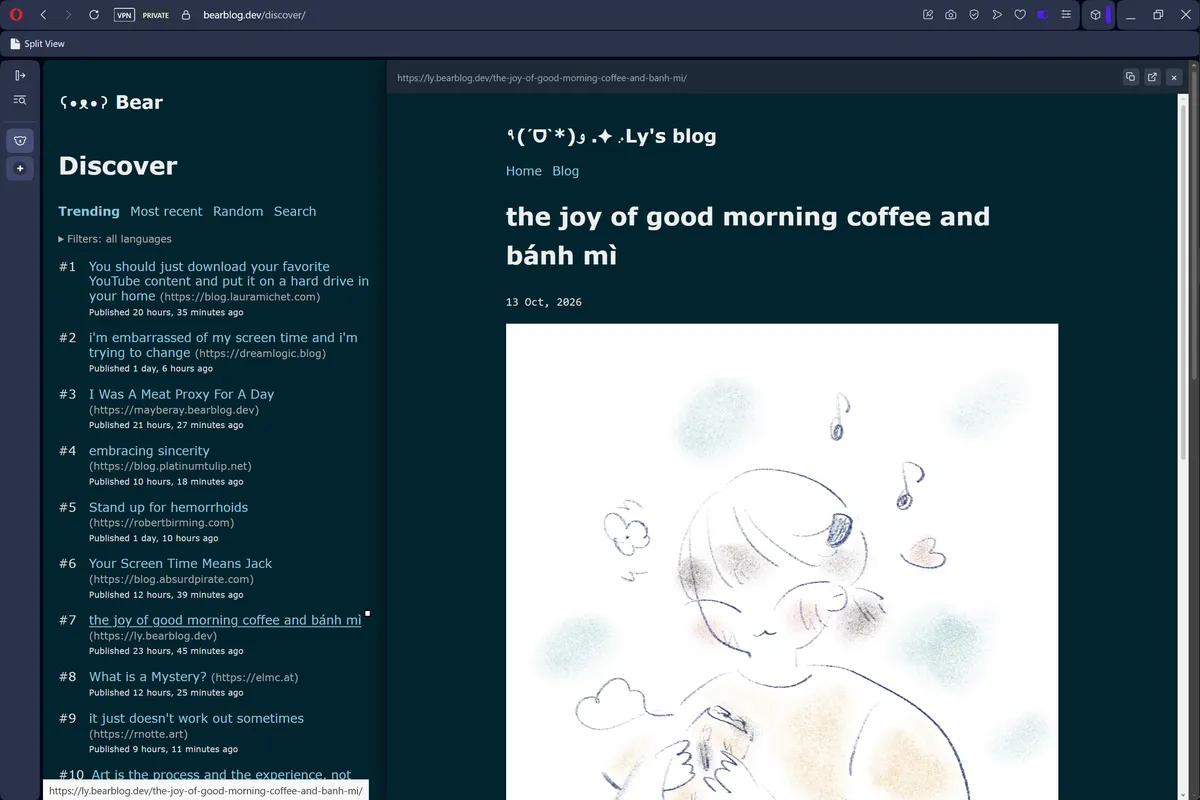This screenshot has width=1200, height=800.
Task: Click the Home link on Ly's blog
Action: click(x=524, y=171)
